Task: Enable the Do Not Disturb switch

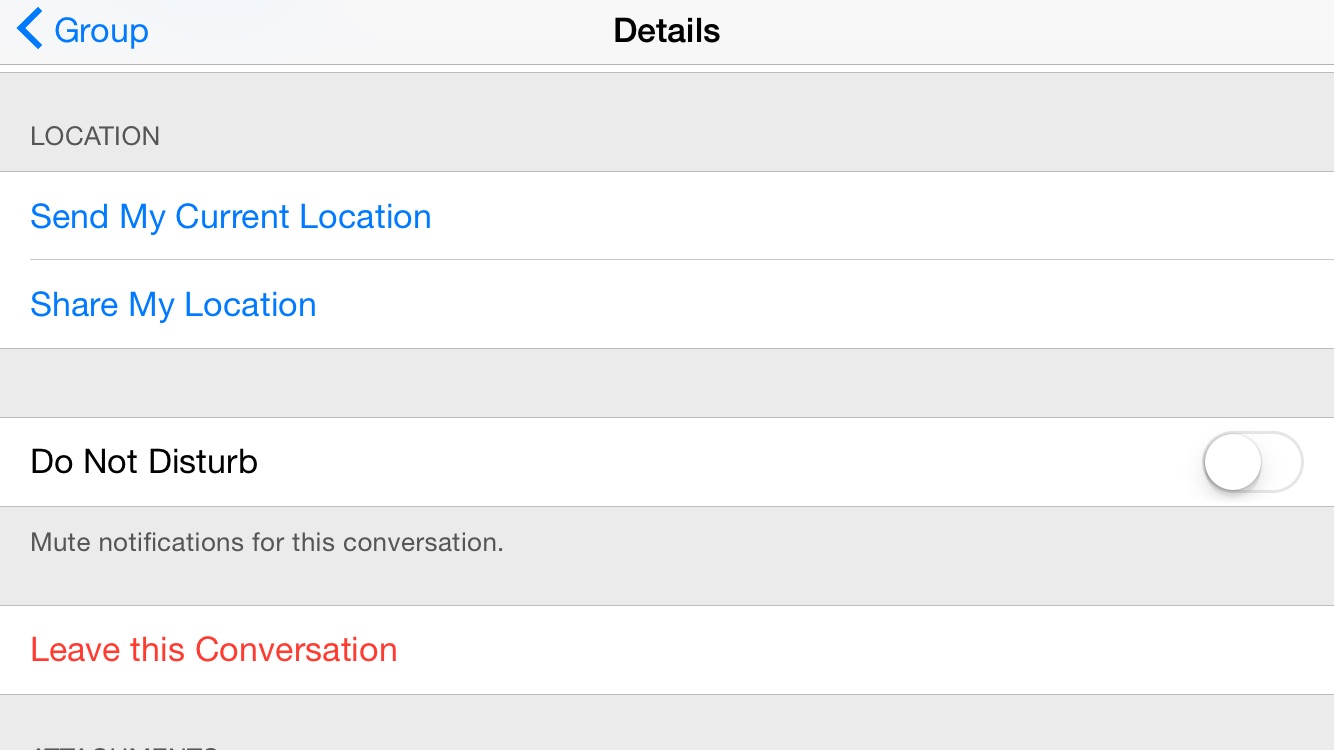Action: (1253, 462)
